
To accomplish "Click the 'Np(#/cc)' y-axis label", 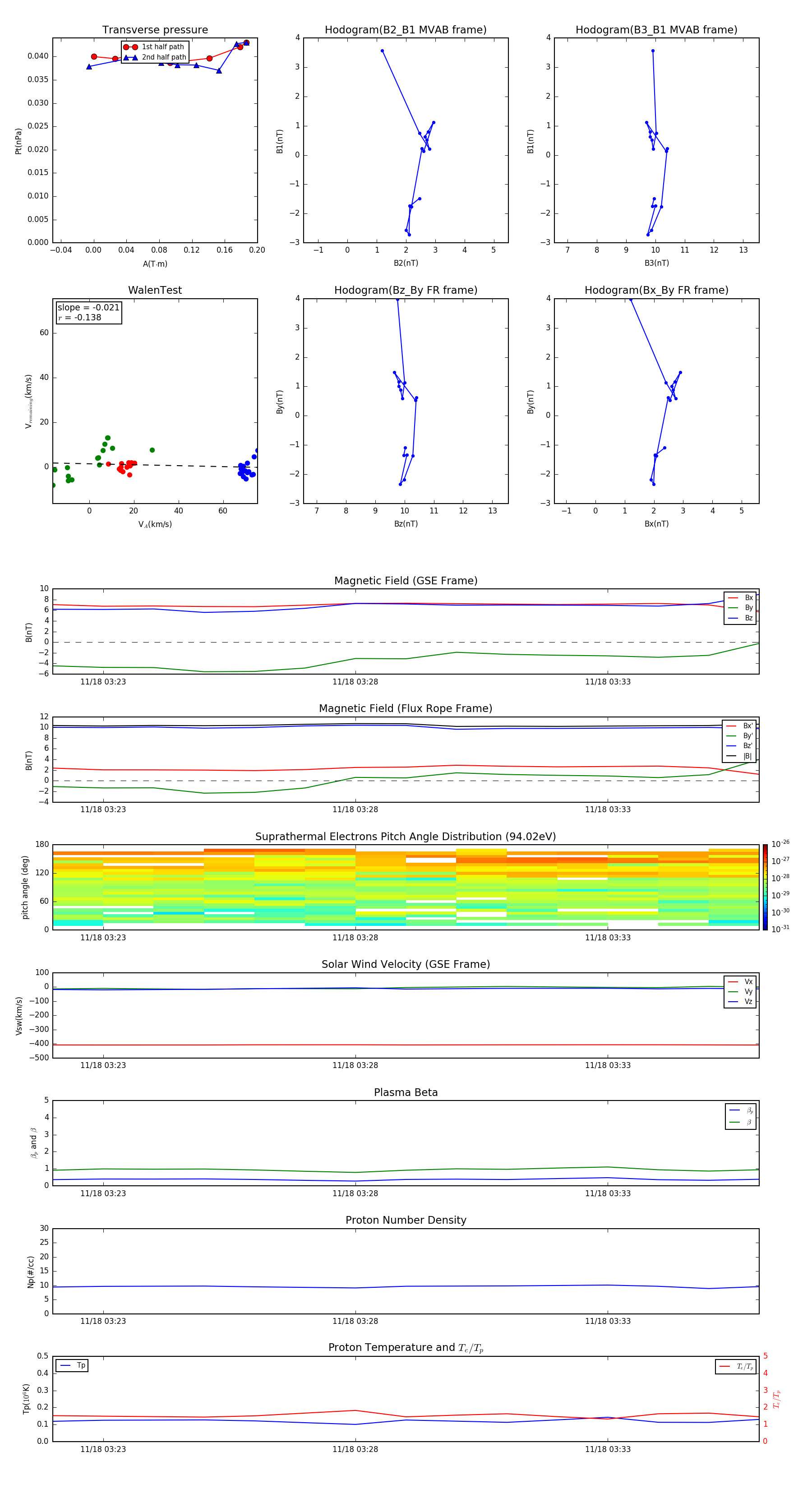I will pyautogui.click(x=31, y=1272).
